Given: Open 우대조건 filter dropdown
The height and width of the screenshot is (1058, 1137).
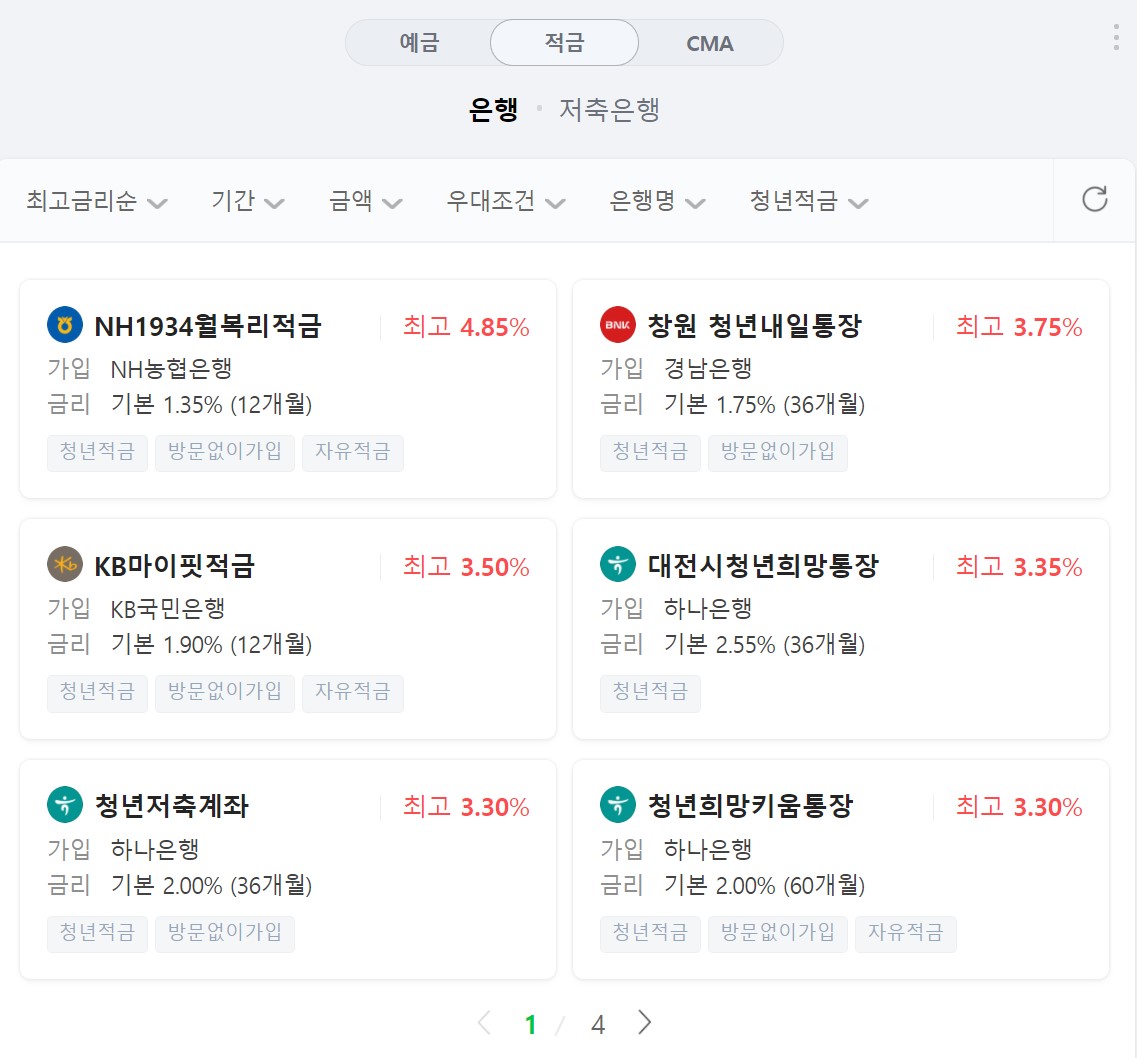Looking at the screenshot, I should coord(506,201).
